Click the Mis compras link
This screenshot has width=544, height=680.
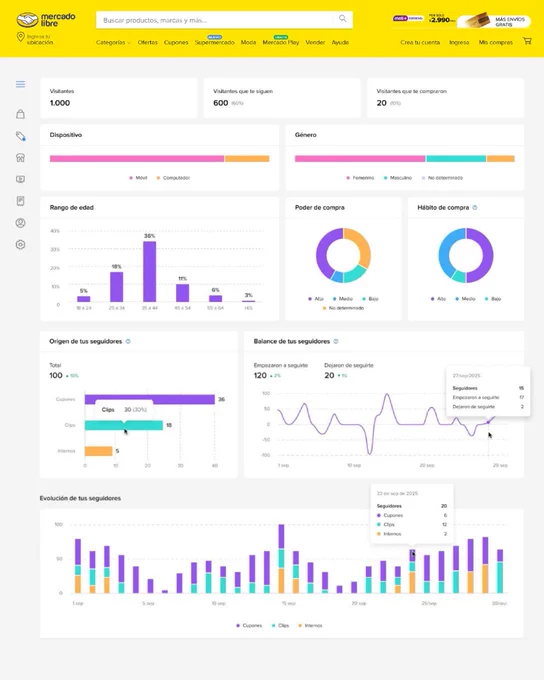[495, 42]
